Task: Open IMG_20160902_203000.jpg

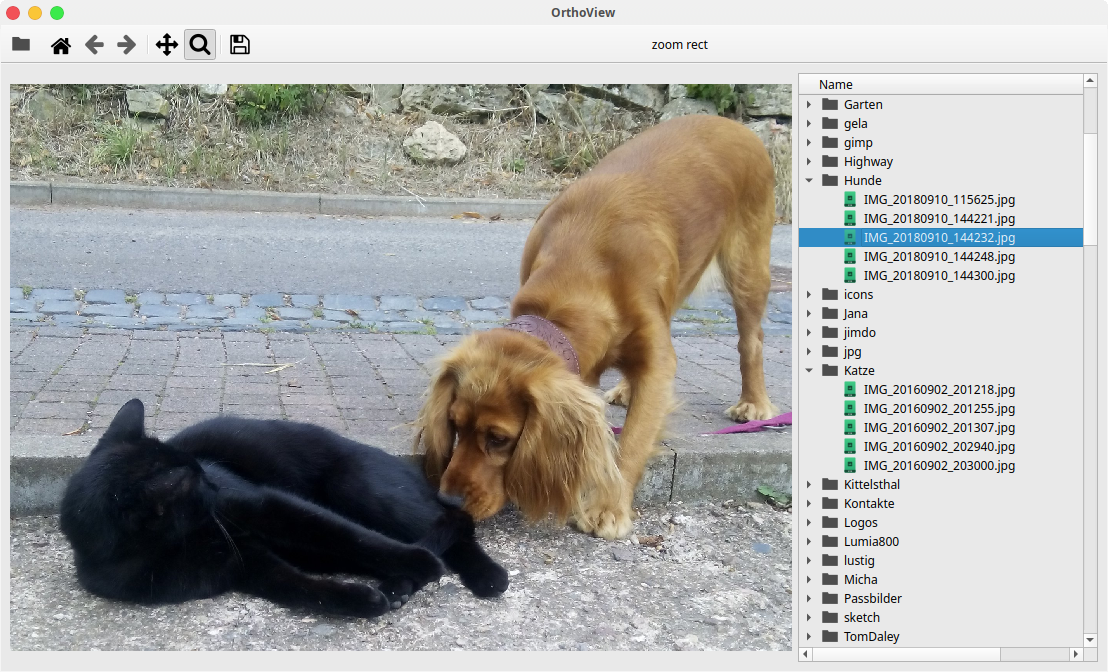Action: [939, 466]
